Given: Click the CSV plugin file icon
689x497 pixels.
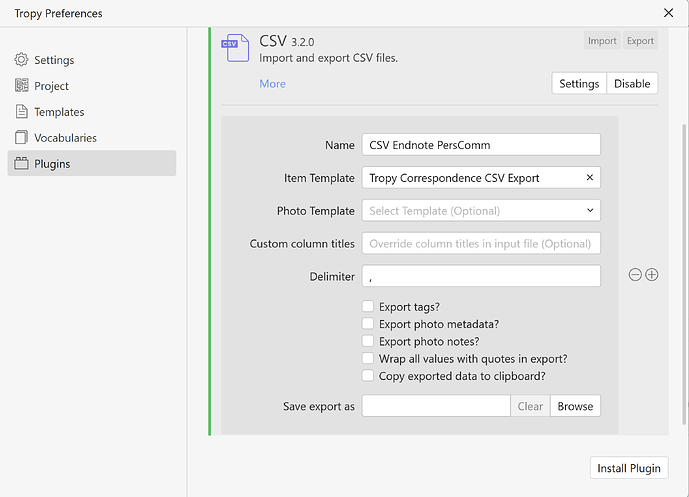Looking at the screenshot, I should point(236,48).
